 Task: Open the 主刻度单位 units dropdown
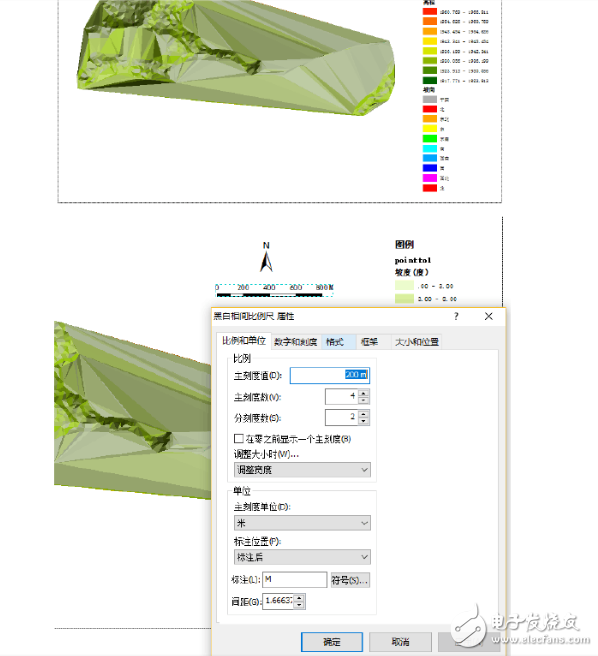pyautogui.click(x=302, y=523)
